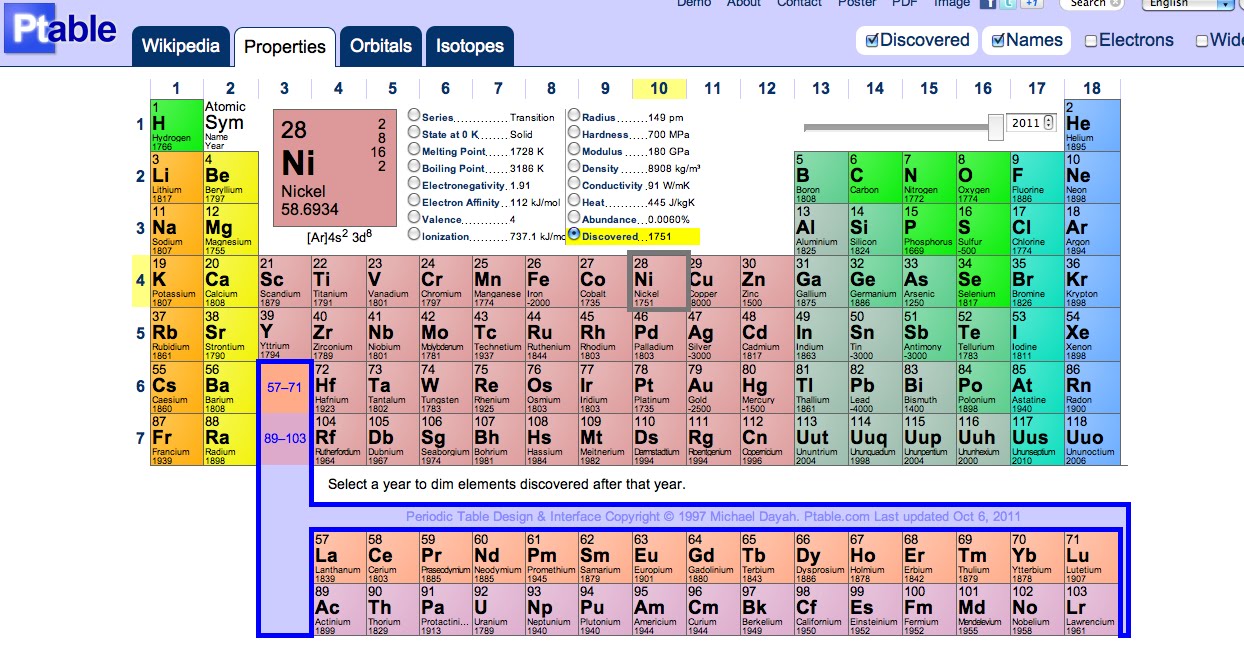Choose the State at 0 K radio button
This screenshot has width=1244, height=653.
pyautogui.click(x=414, y=133)
